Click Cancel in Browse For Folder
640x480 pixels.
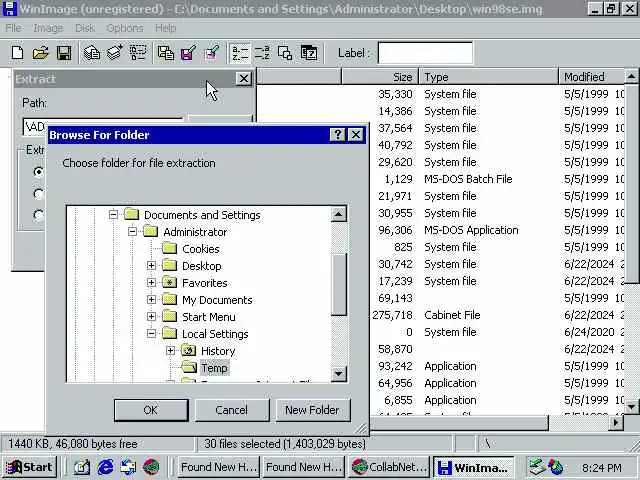point(232,410)
